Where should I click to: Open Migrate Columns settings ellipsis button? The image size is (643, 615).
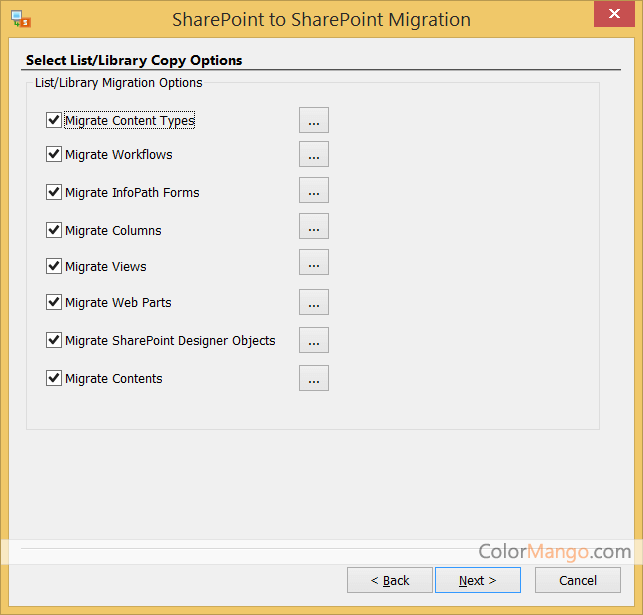point(313,226)
